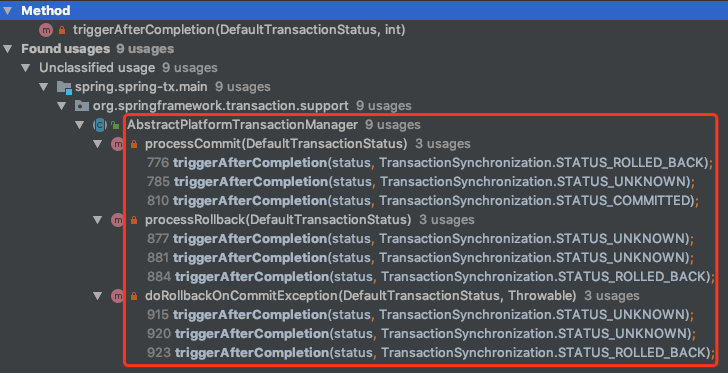Select line 776 STATUS_ROLLED_BACK usage
The image size is (728, 373).
[x=429, y=163]
